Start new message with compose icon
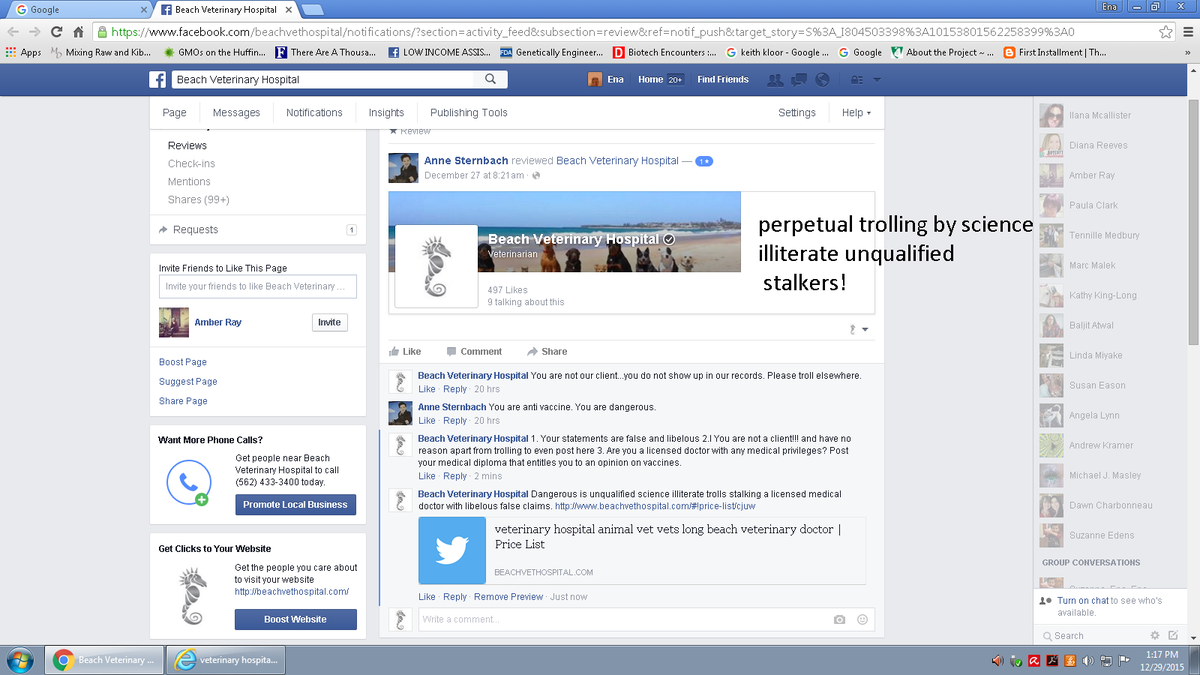This screenshot has height=675, width=1200. pos(1173,635)
